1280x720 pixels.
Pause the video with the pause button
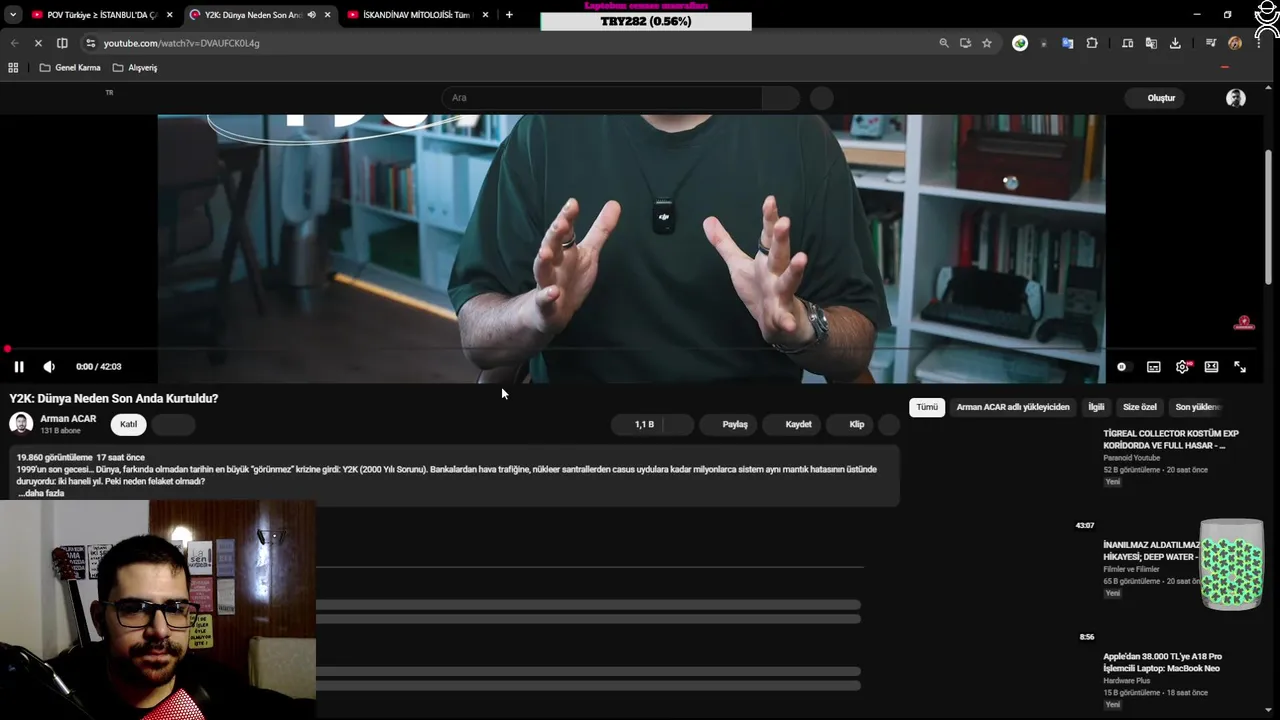19,367
